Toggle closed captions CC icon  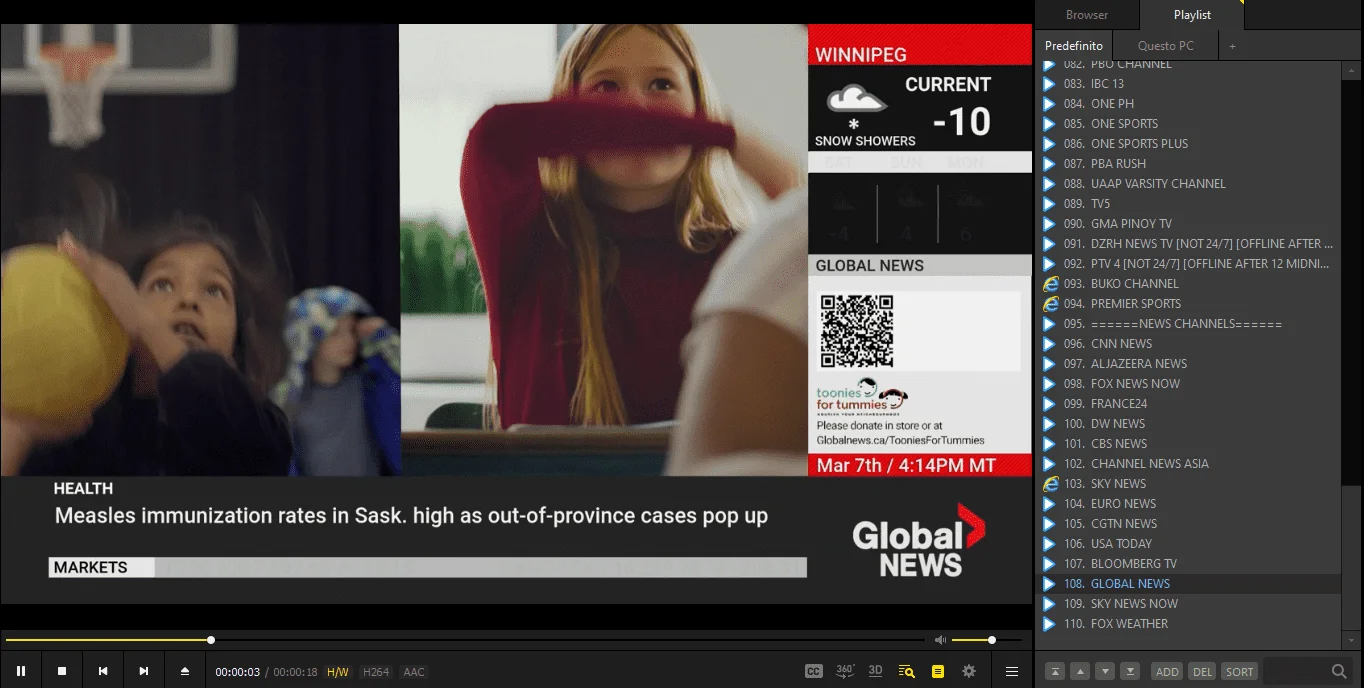[814, 671]
